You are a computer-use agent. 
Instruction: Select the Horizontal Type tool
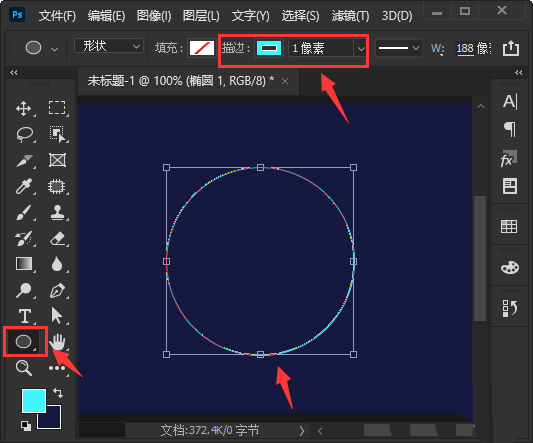(x=25, y=316)
